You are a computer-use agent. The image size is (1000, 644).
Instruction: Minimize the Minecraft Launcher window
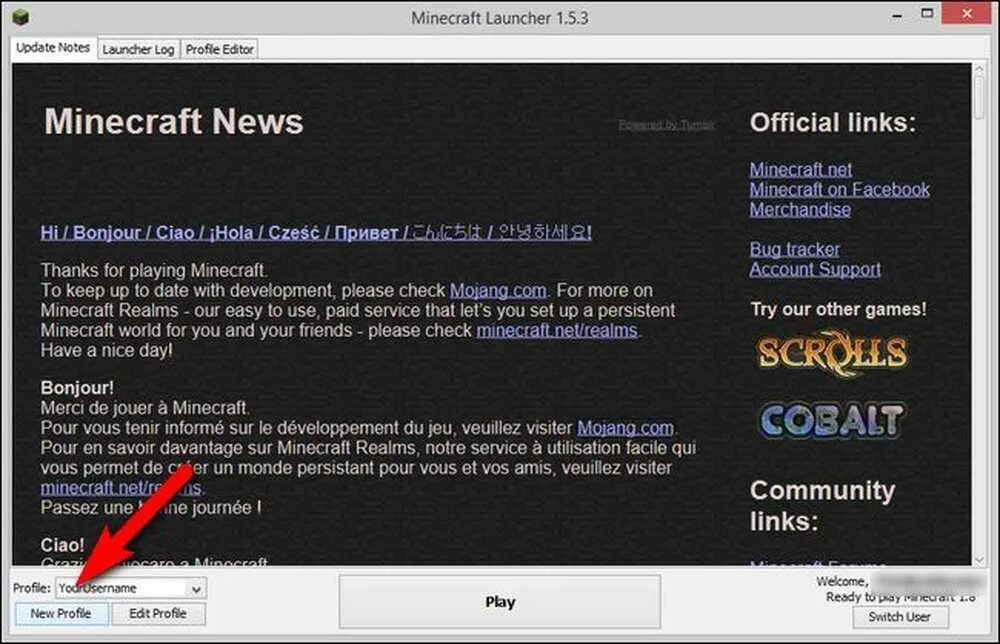(897, 15)
